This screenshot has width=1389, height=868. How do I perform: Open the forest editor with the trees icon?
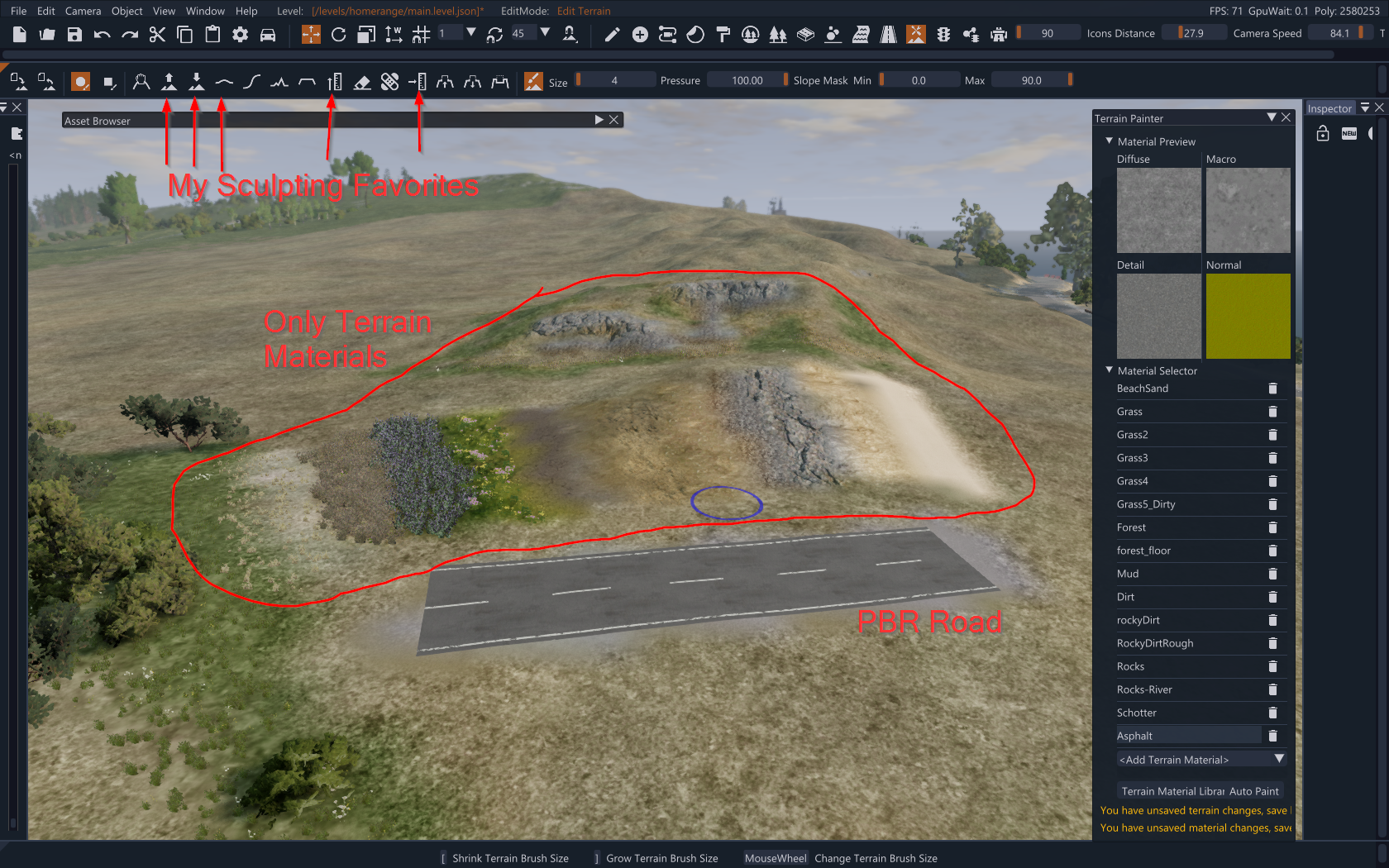778,34
